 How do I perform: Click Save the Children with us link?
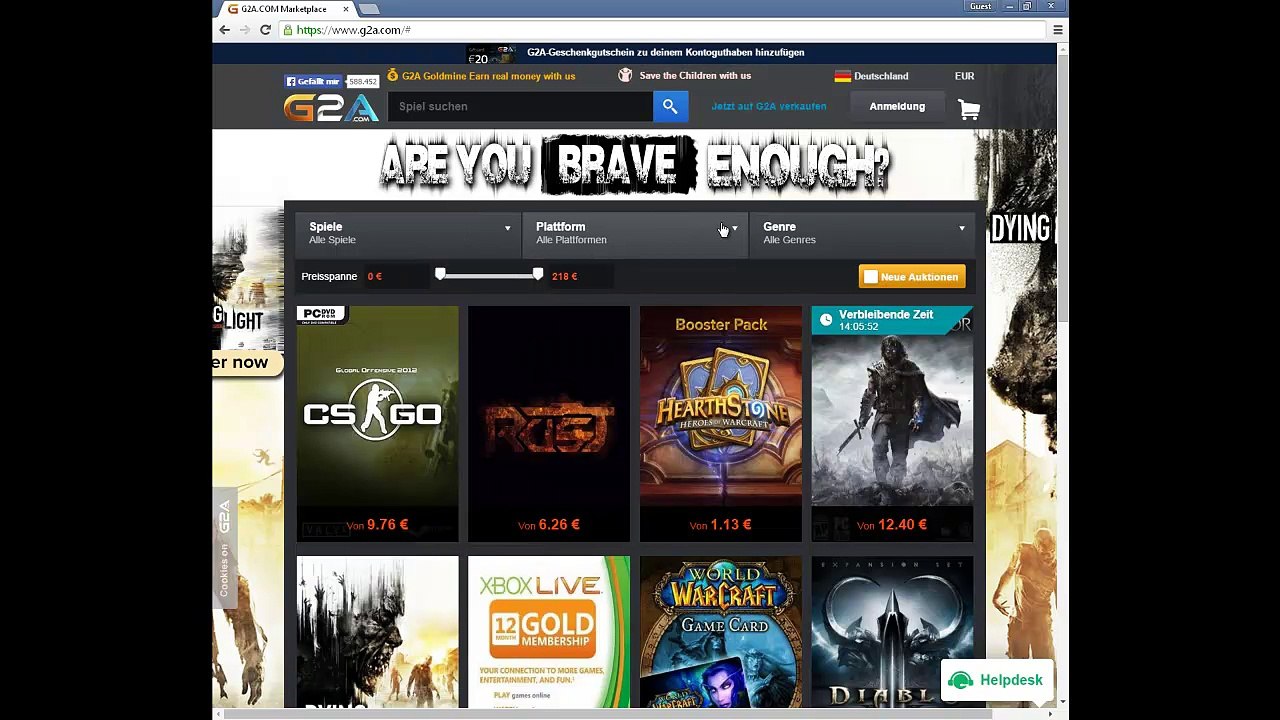695,76
